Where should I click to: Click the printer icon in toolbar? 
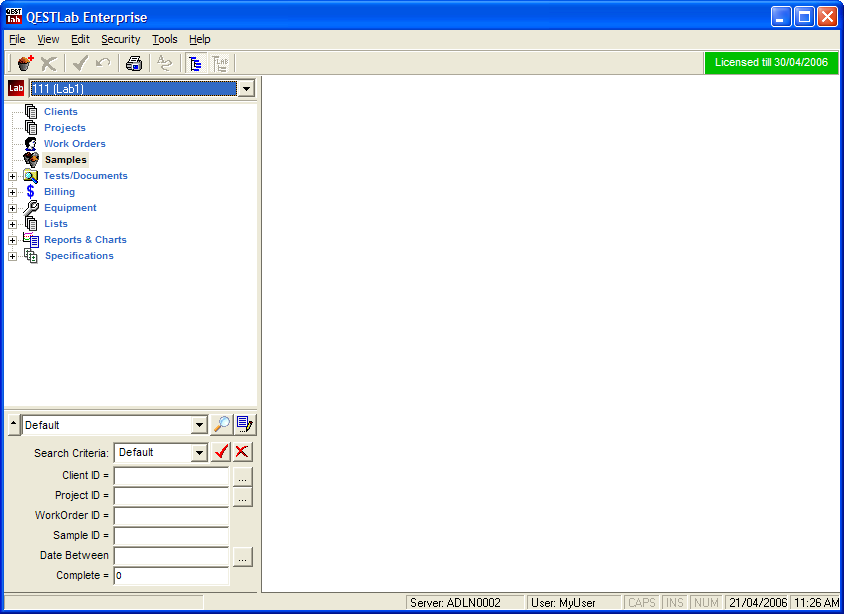pos(134,63)
